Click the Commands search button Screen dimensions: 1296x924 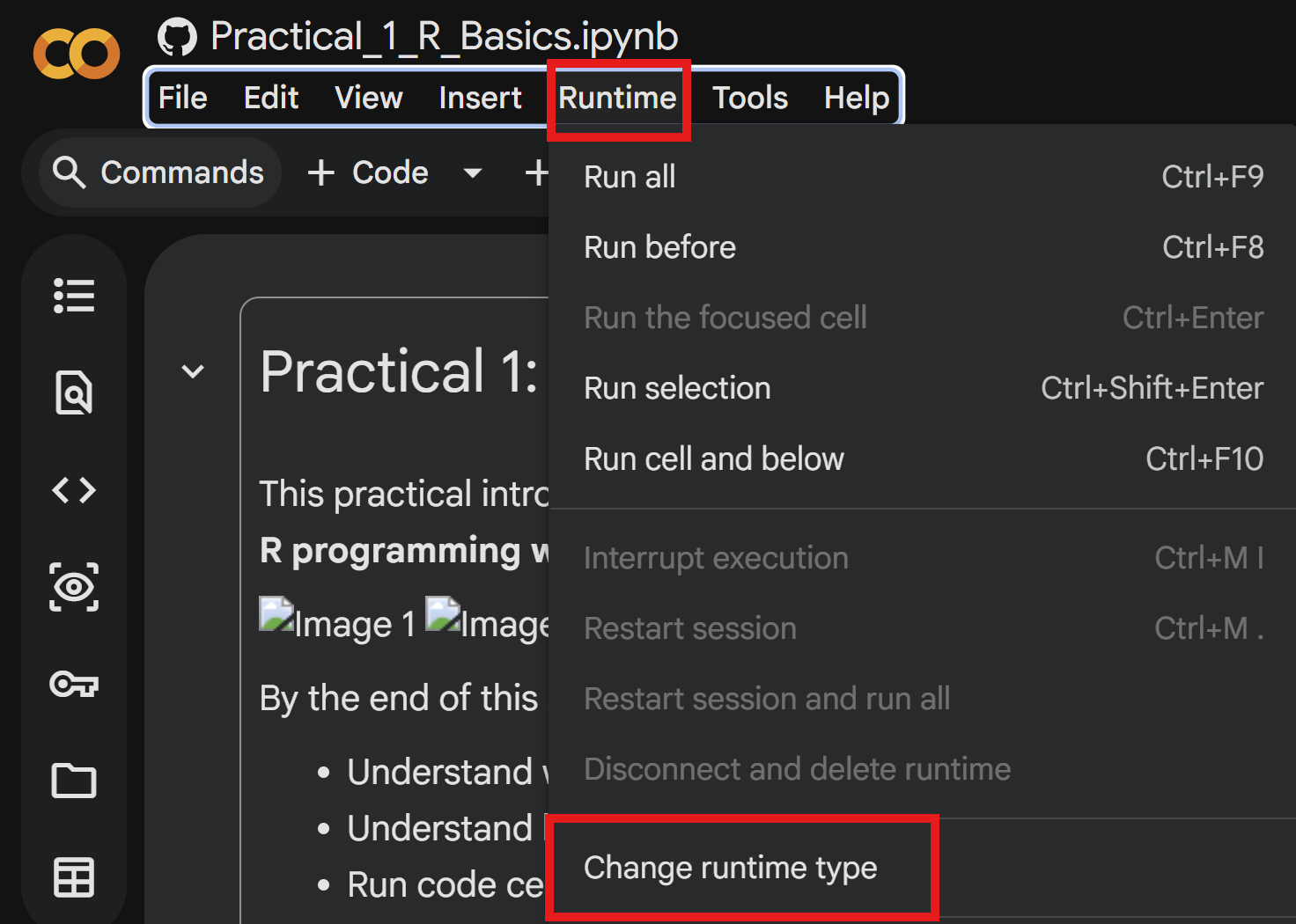coord(159,172)
